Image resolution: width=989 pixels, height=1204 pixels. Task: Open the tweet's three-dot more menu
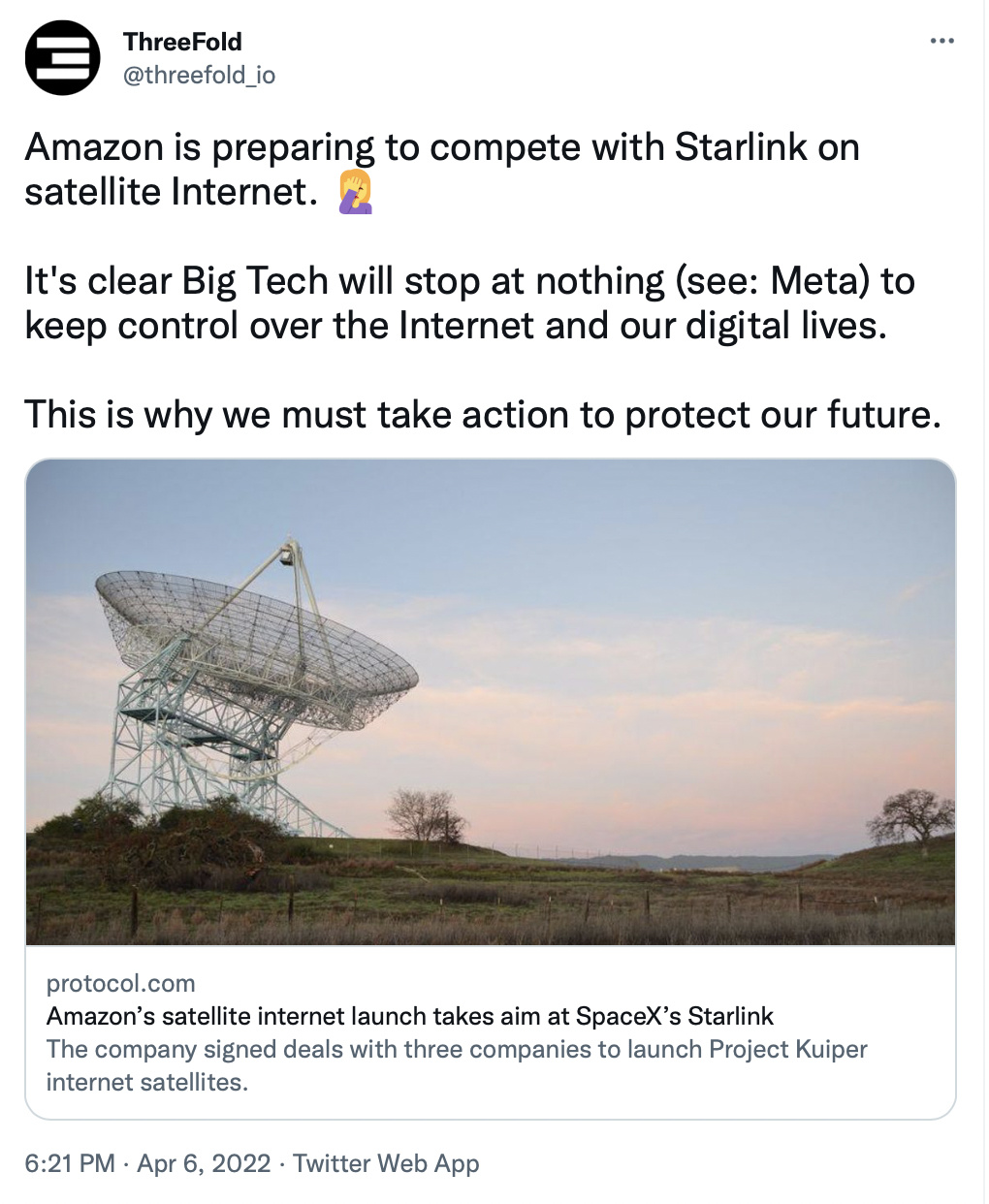coord(941,41)
